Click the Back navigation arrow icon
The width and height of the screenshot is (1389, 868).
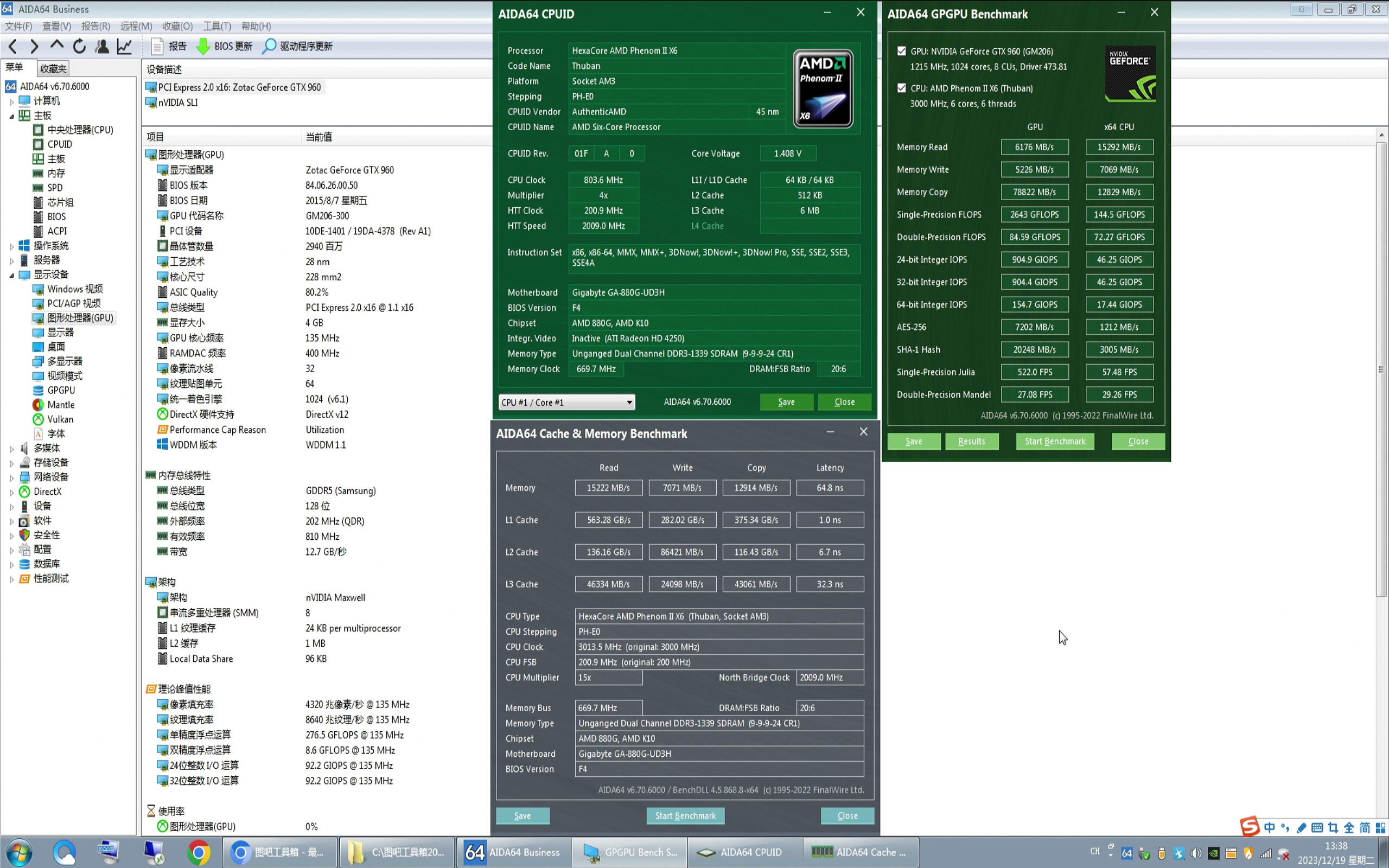tap(12, 46)
